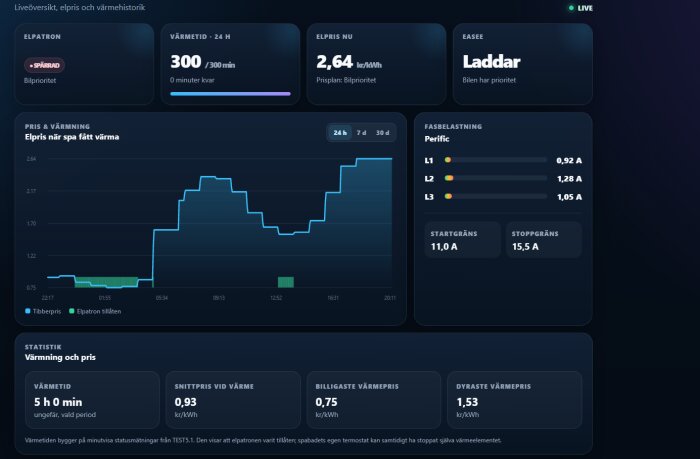Screen dimensions: 700x459
Task: Switch chart range to 24 h
Action: point(340,133)
